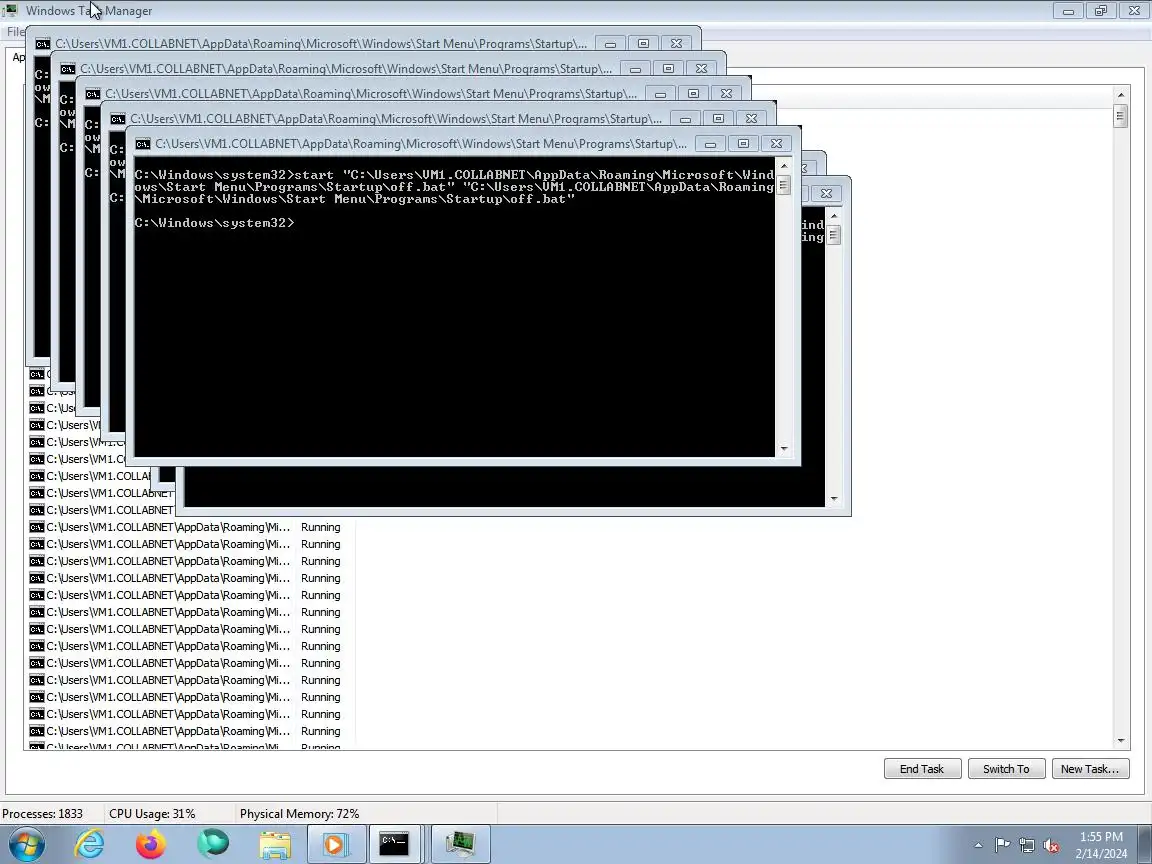Viewport: 1152px width, 864px height.
Task: Click the Show Desktop strip beside the clock
Action: pyautogui.click(x=1145, y=844)
